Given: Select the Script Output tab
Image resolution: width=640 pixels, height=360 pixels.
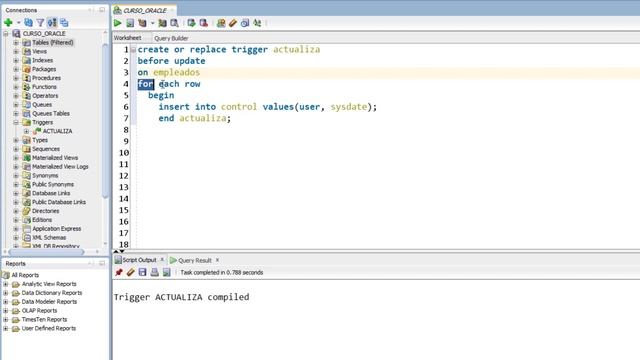Looking at the screenshot, I should click(x=139, y=260).
